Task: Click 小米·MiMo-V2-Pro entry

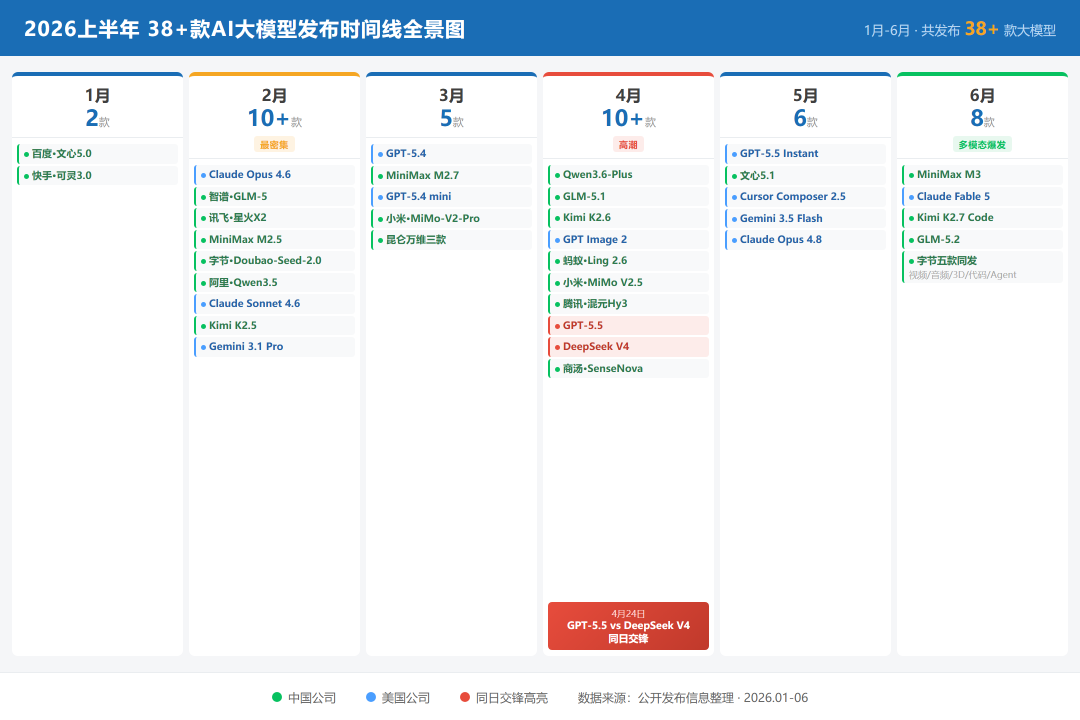Action: pyautogui.click(x=451, y=218)
